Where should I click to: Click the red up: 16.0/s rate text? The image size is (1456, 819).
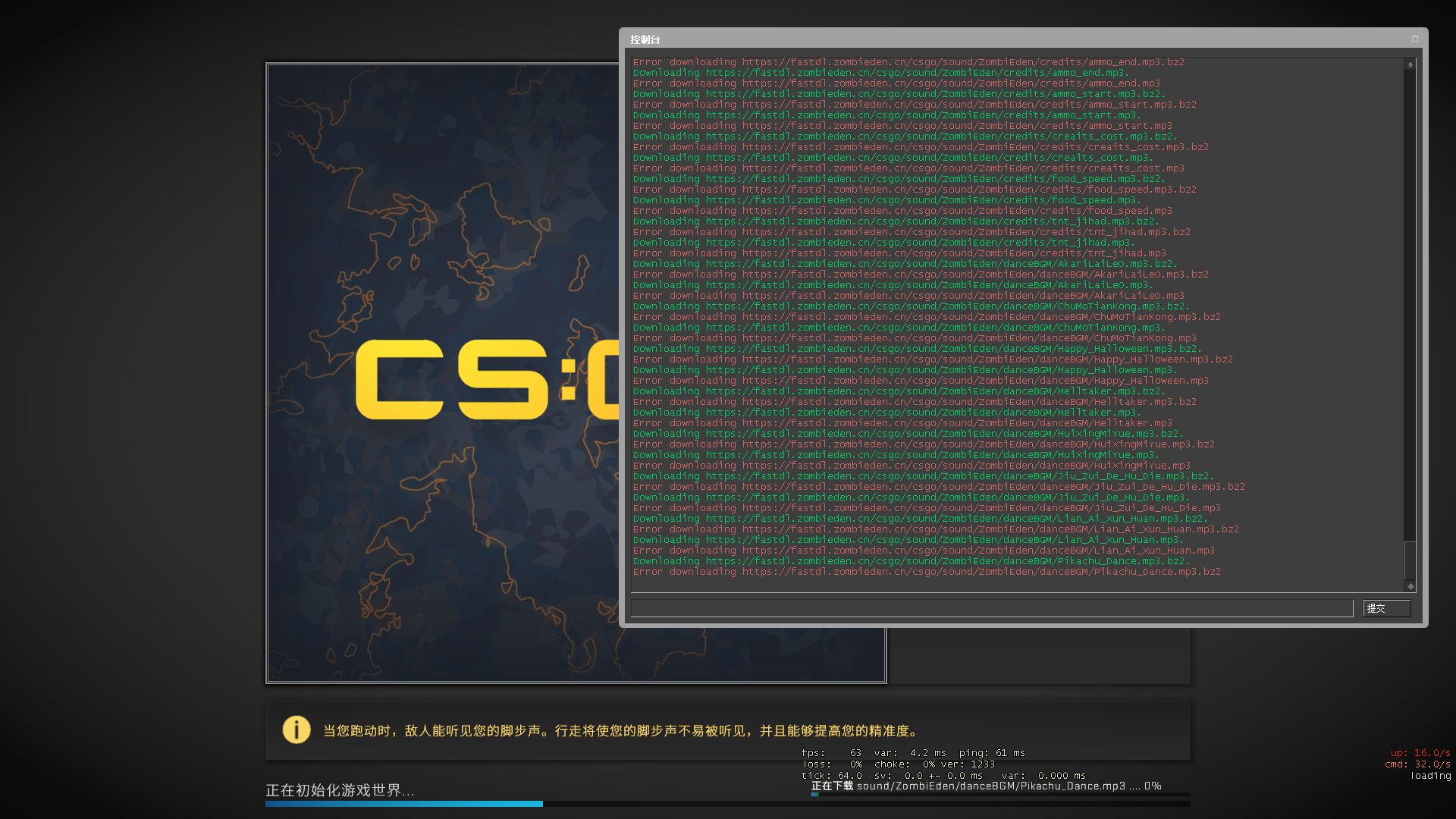(1420, 753)
